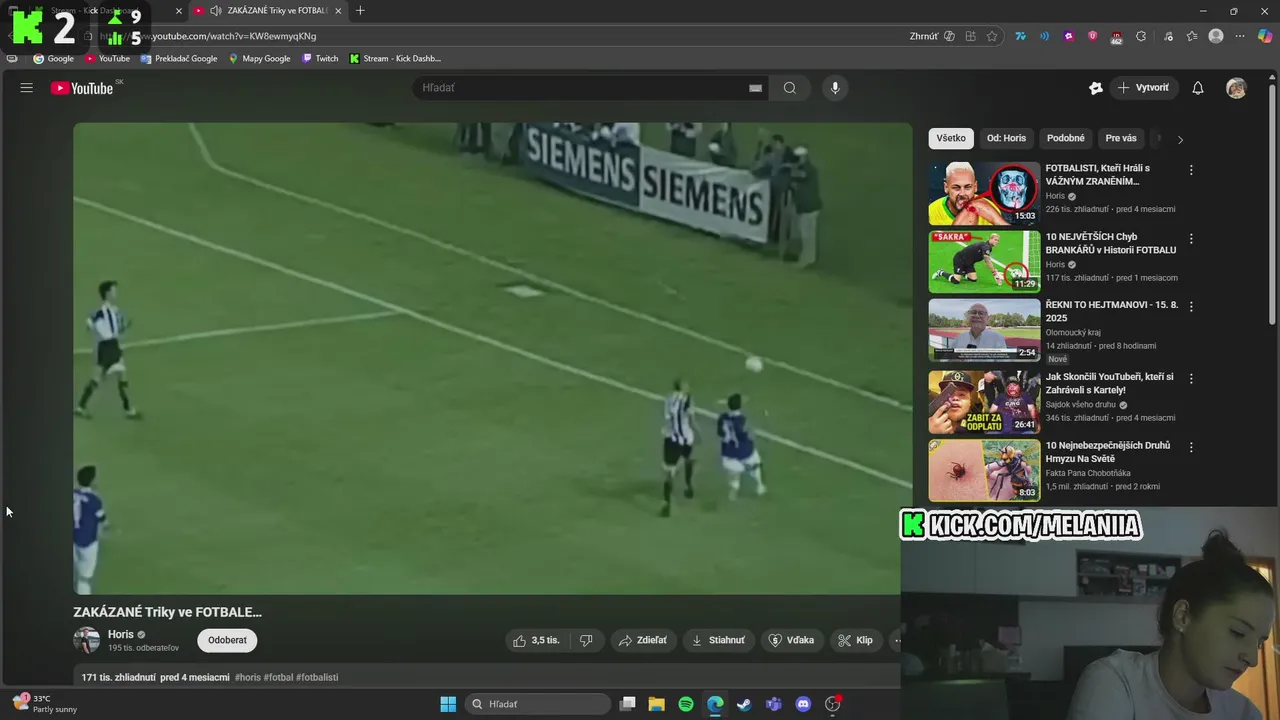Open options for ŘEKNI TO HEJTMANOVI video

tap(1191, 307)
